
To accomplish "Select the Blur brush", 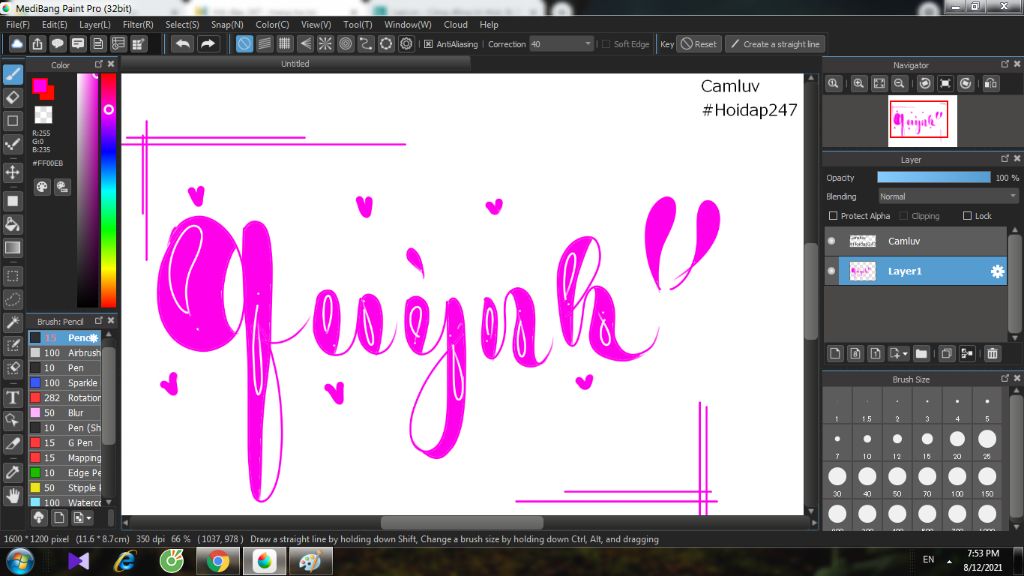I will 65,413.
